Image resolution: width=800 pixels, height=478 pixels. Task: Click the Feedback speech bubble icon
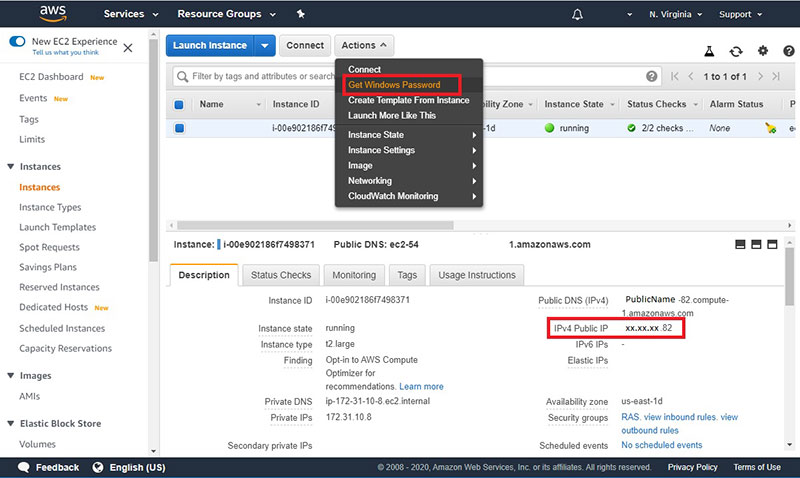(x=23, y=467)
